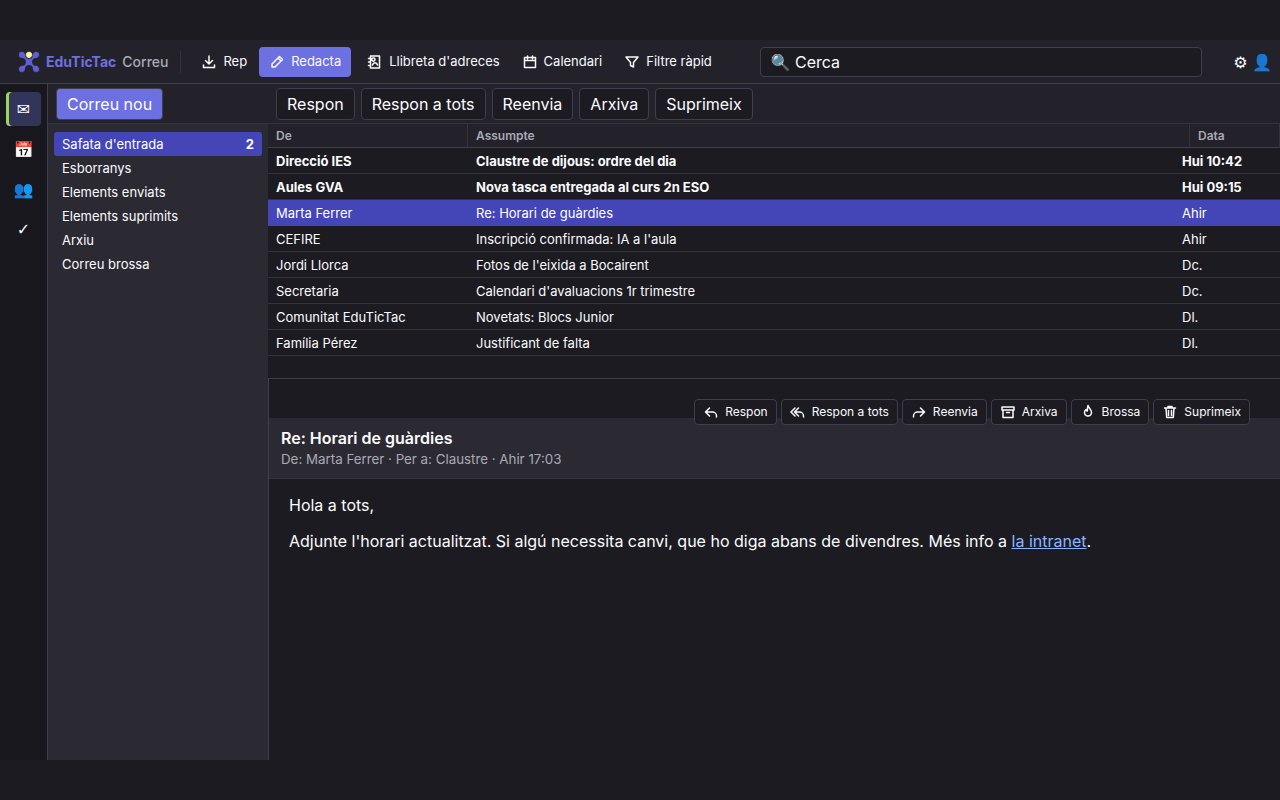
Task: Click Reenvia in the upper action bar
Action: coord(532,104)
